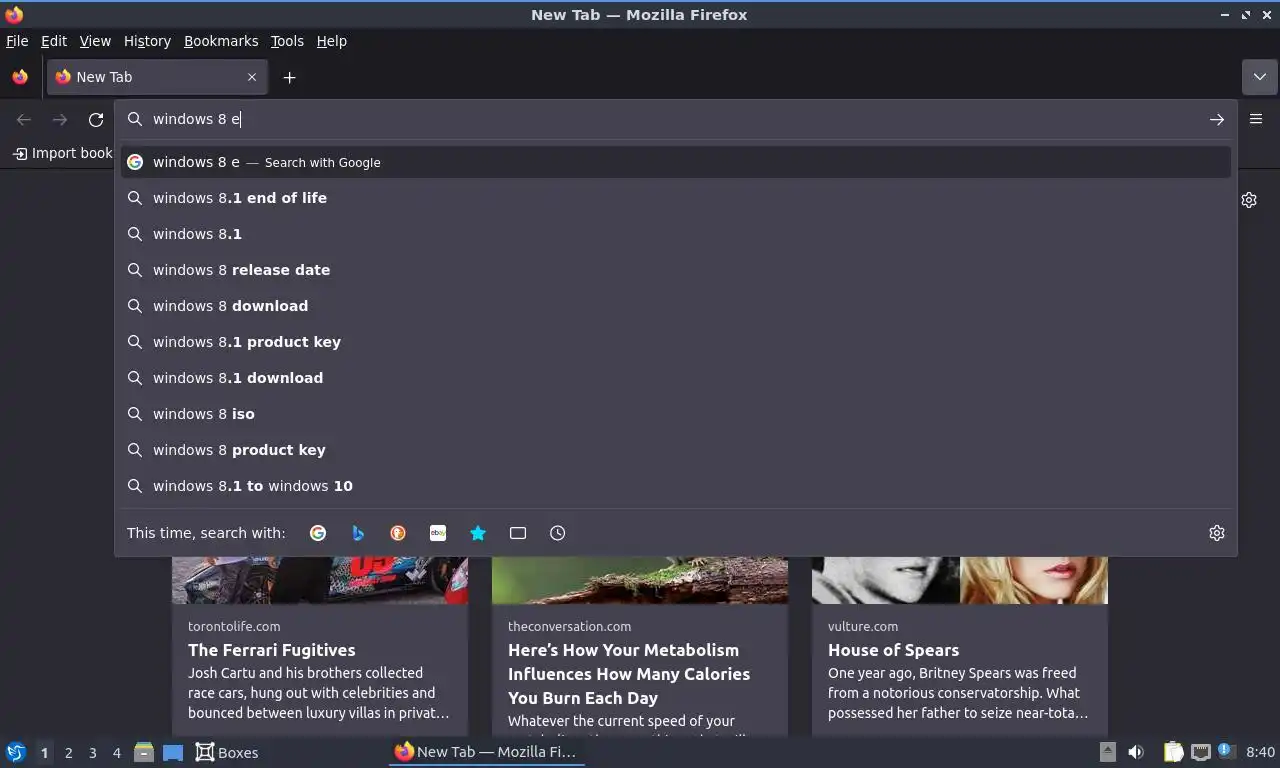The height and width of the screenshot is (768, 1280).
Task: Expand the tray up-arrow icon
Action: coord(1108,752)
